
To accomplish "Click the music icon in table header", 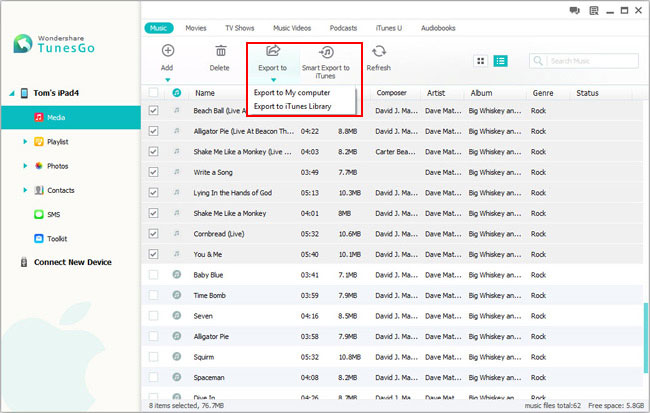I will (x=177, y=92).
